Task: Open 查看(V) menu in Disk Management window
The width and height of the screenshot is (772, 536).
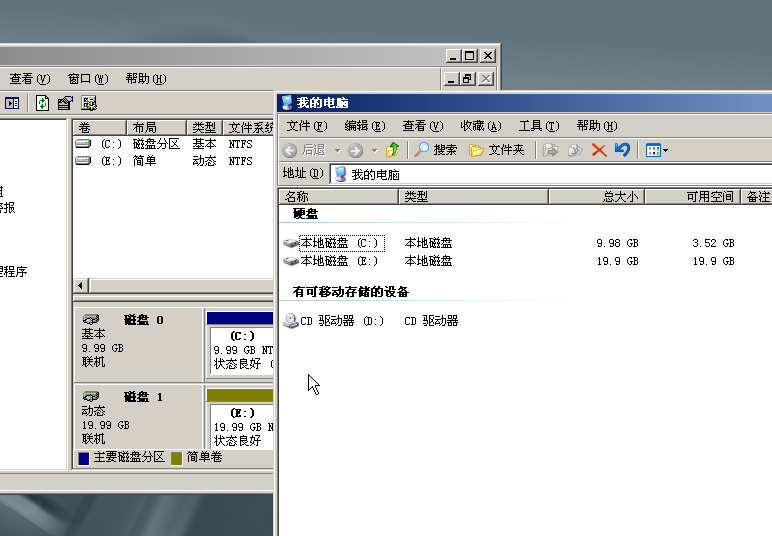Action: 30,79
